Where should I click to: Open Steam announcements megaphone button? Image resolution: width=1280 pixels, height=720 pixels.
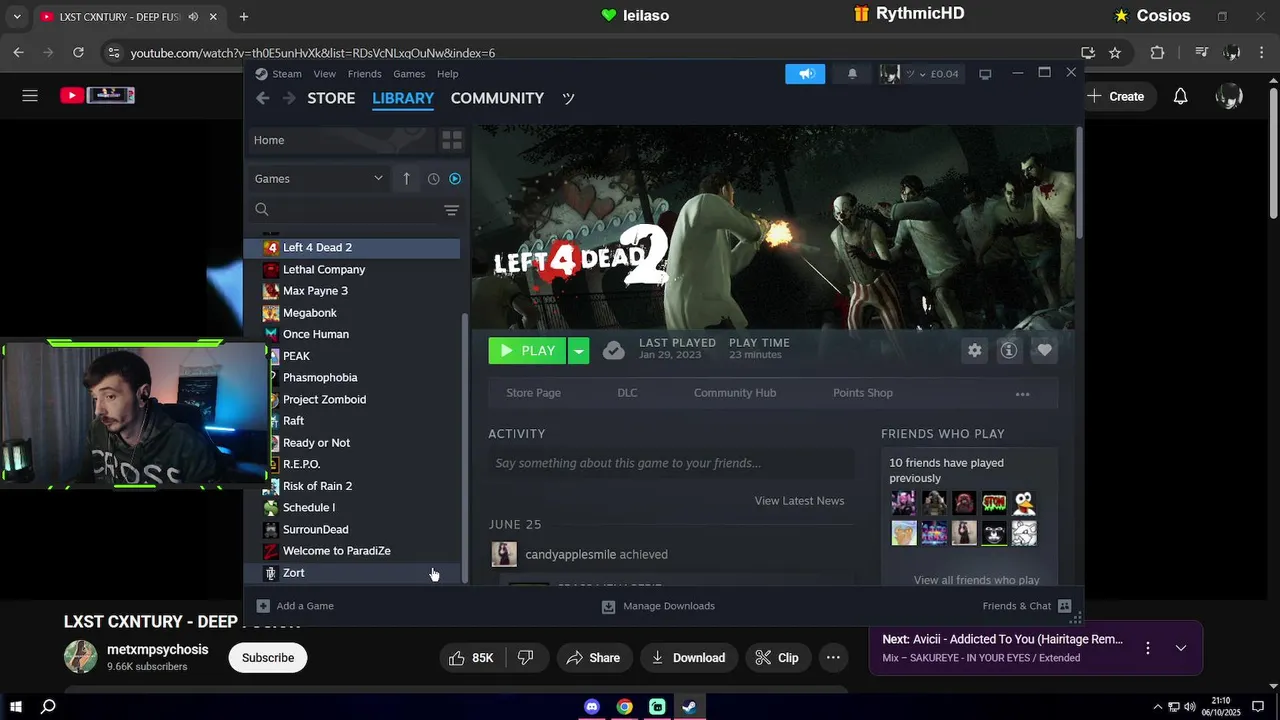805,74
